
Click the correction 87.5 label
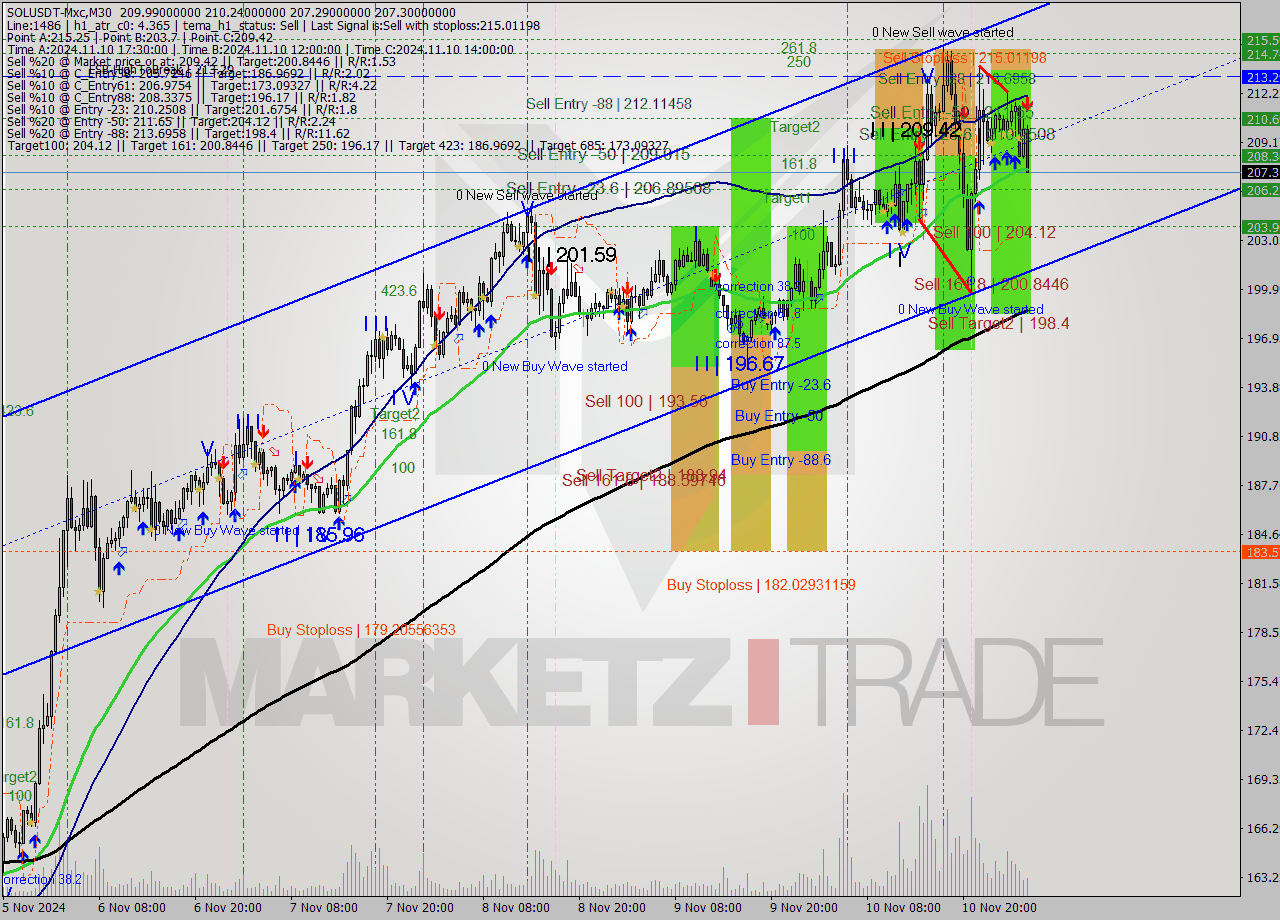758,343
